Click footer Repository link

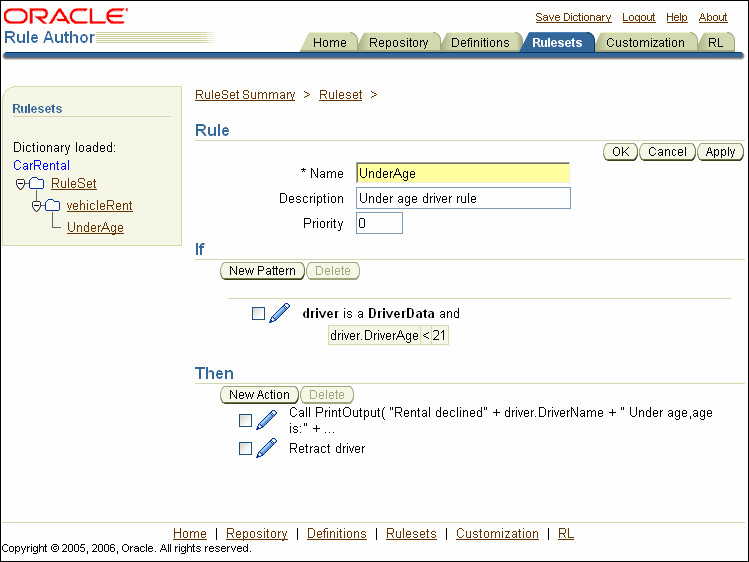(x=257, y=533)
